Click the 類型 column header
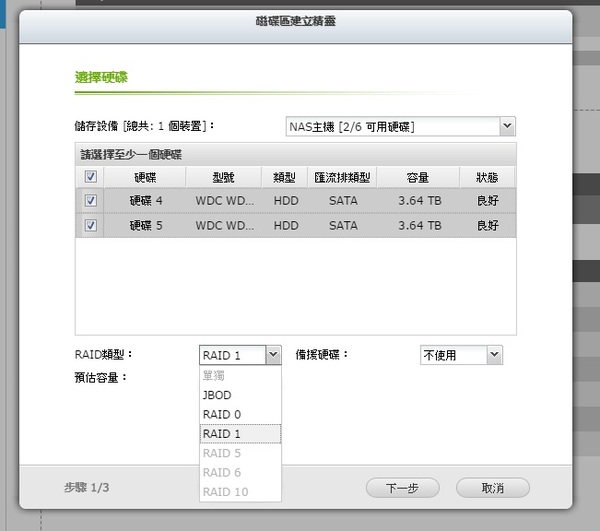600x531 pixels. click(286, 177)
